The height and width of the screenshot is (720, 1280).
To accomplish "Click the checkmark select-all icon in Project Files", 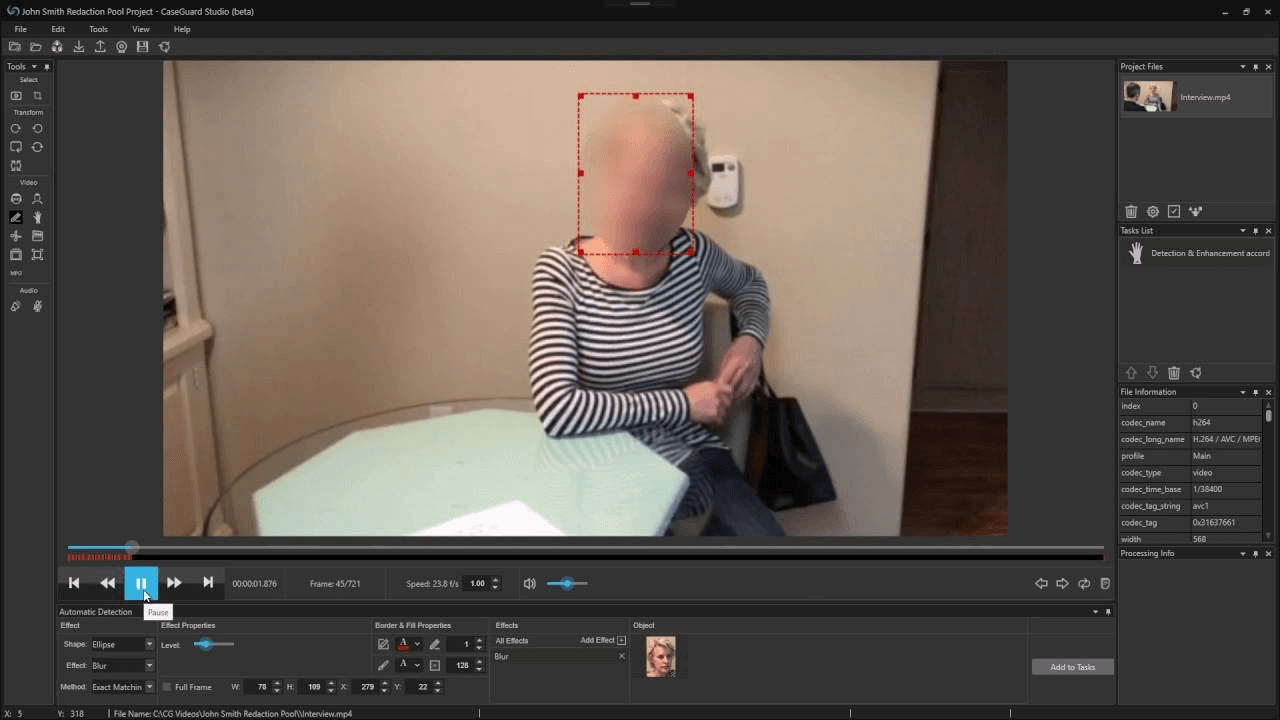I will coord(1174,212).
